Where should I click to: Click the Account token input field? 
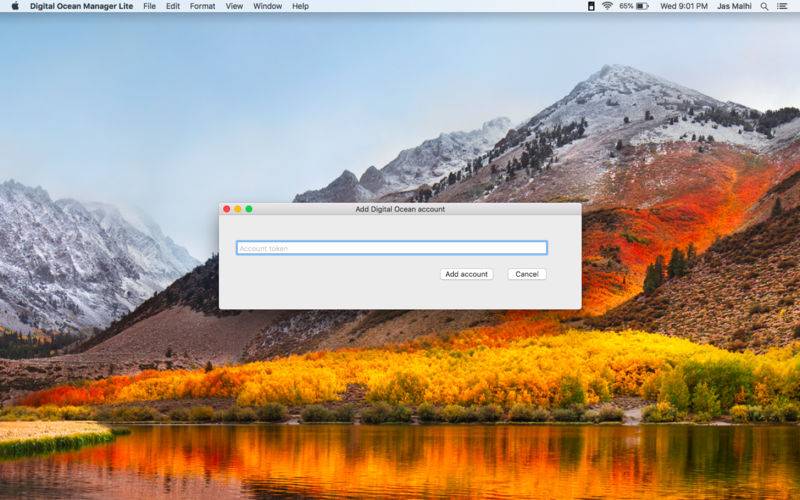pos(392,248)
